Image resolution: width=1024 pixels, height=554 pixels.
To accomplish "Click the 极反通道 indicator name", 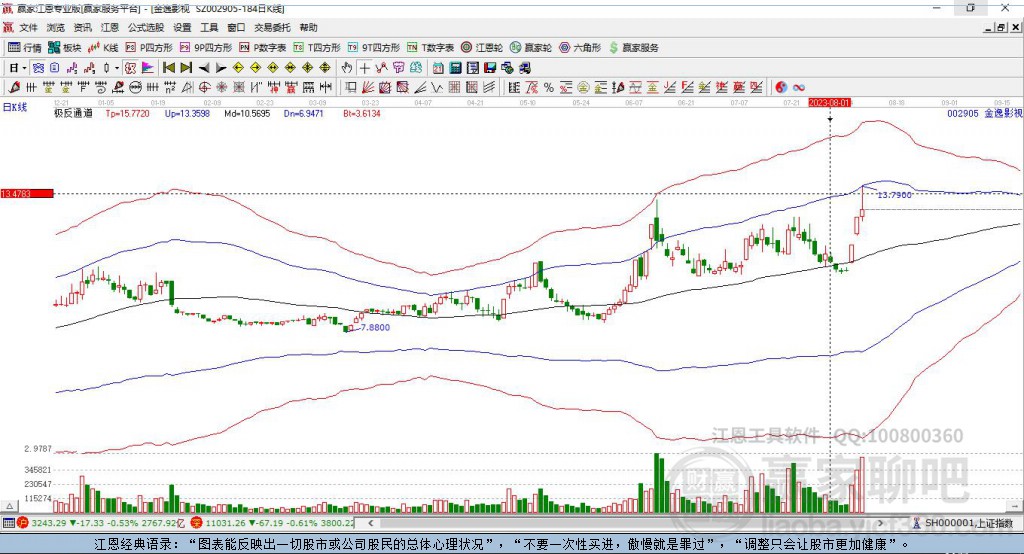I will tap(73, 113).
